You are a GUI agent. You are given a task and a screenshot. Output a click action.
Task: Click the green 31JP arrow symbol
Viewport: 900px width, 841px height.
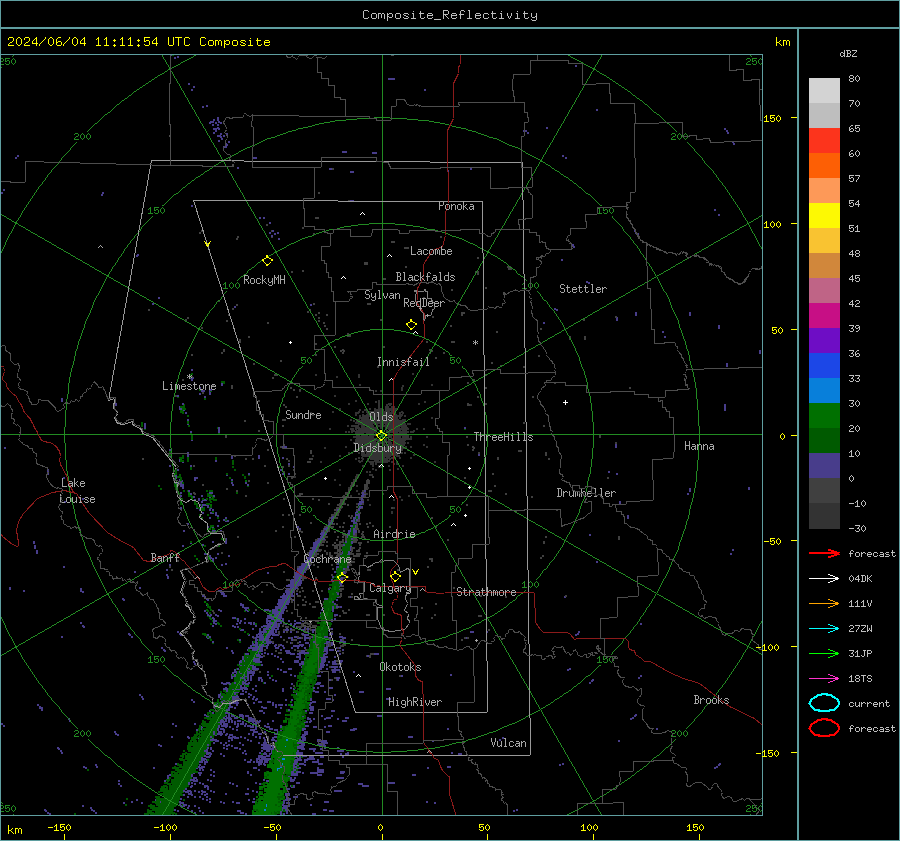point(824,653)
